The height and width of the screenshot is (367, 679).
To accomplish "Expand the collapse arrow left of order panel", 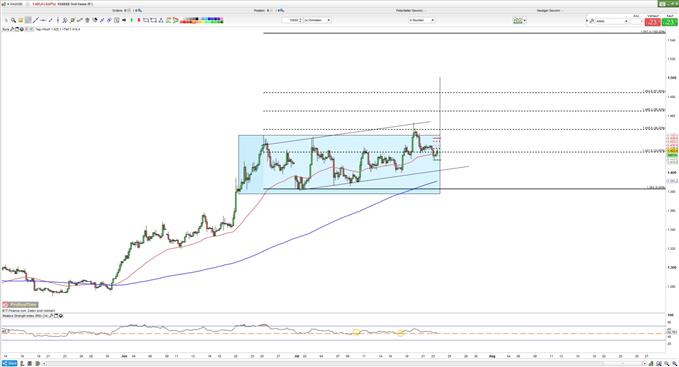I will 587,21.
